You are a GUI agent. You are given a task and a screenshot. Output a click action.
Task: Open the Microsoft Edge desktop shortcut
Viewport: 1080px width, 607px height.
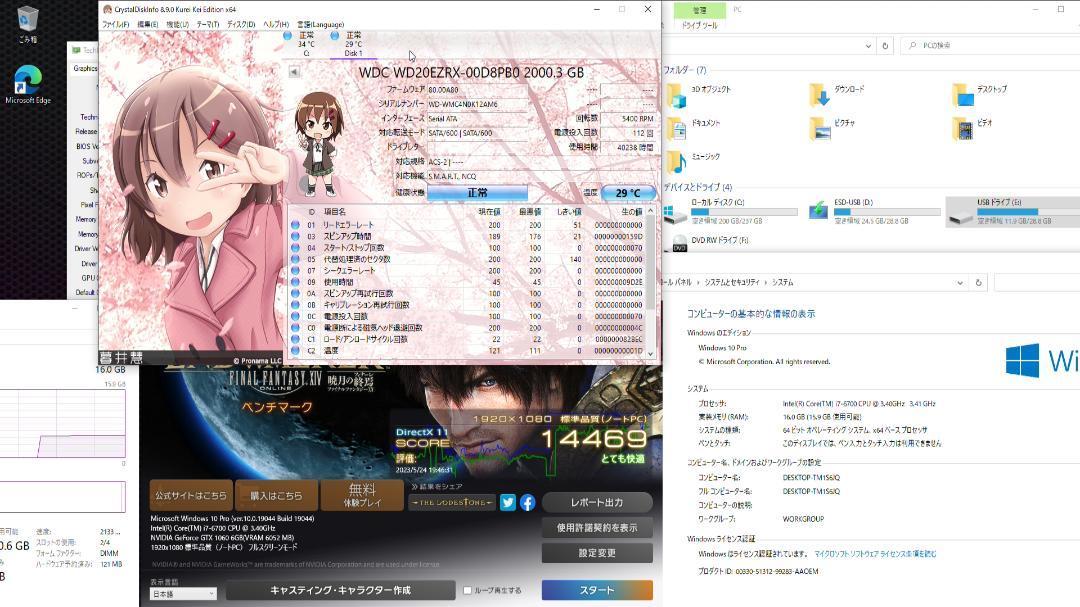pos(28,84)
